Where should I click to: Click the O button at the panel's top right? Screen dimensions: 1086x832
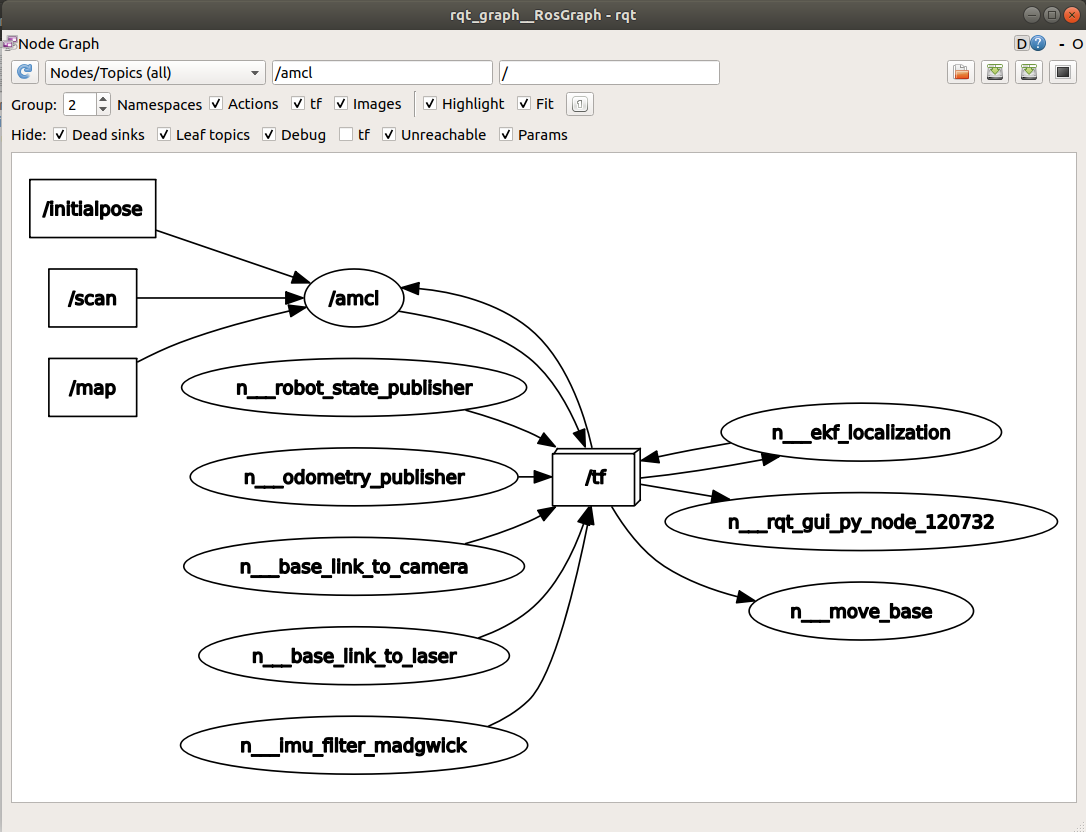click(1077, 44)
